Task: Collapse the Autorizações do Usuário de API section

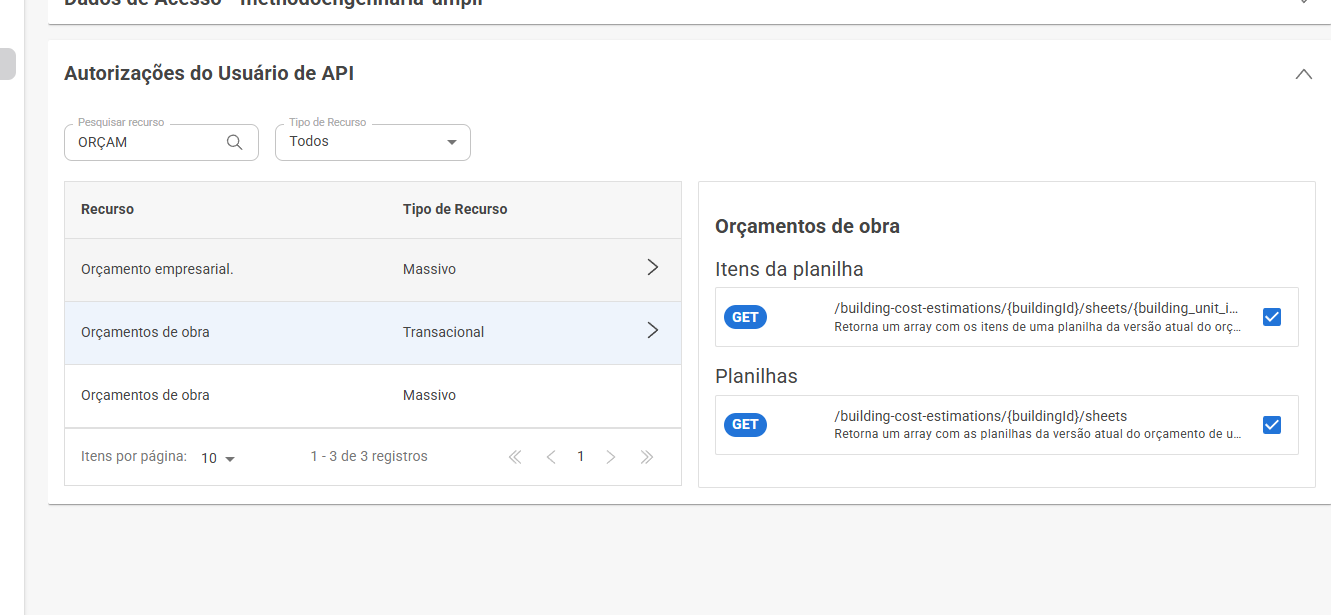Action: (x=1303, y=74)
